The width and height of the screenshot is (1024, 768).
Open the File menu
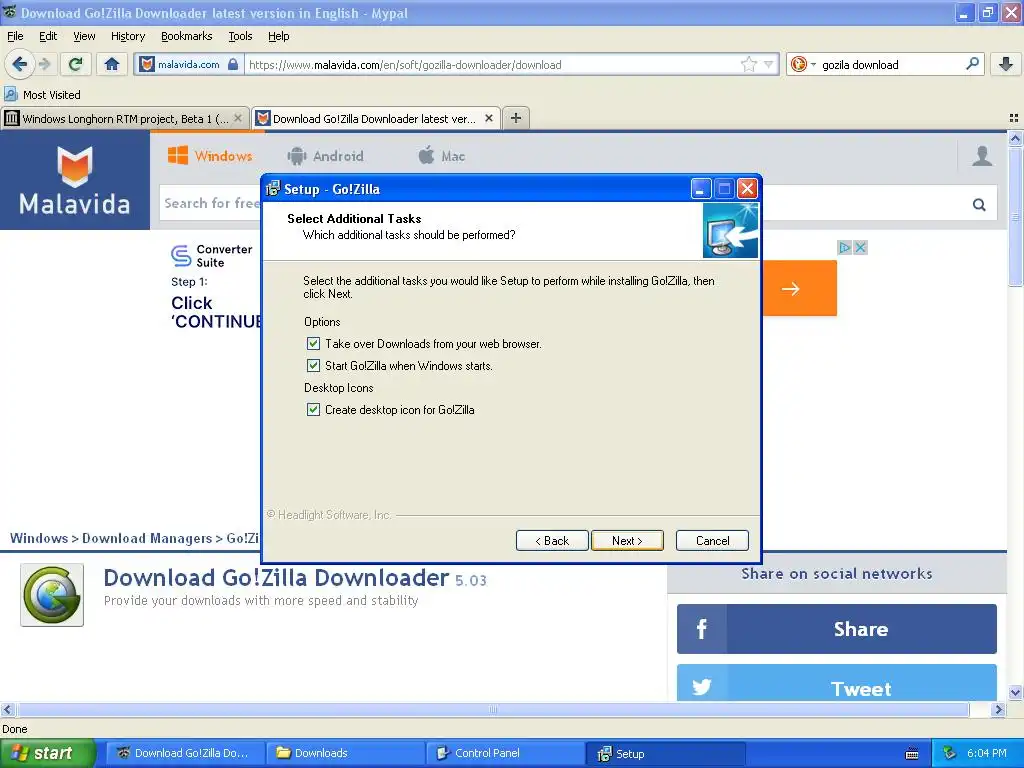tap(15, 36)
